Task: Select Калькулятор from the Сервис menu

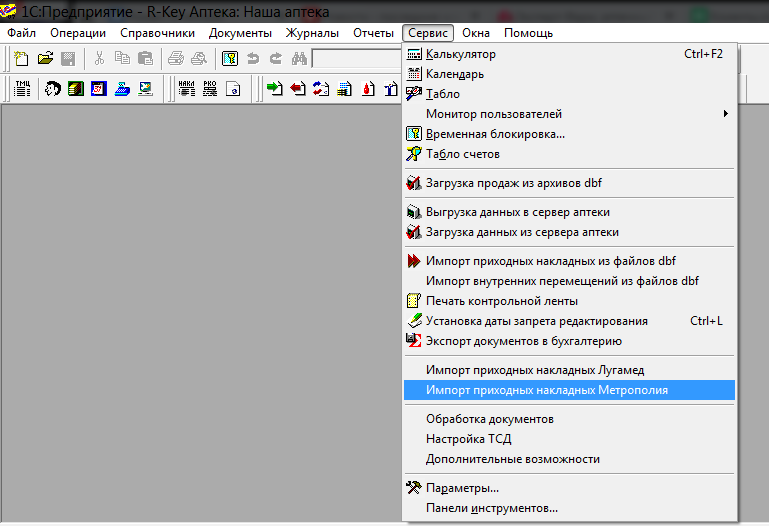Action: point(460,54)
